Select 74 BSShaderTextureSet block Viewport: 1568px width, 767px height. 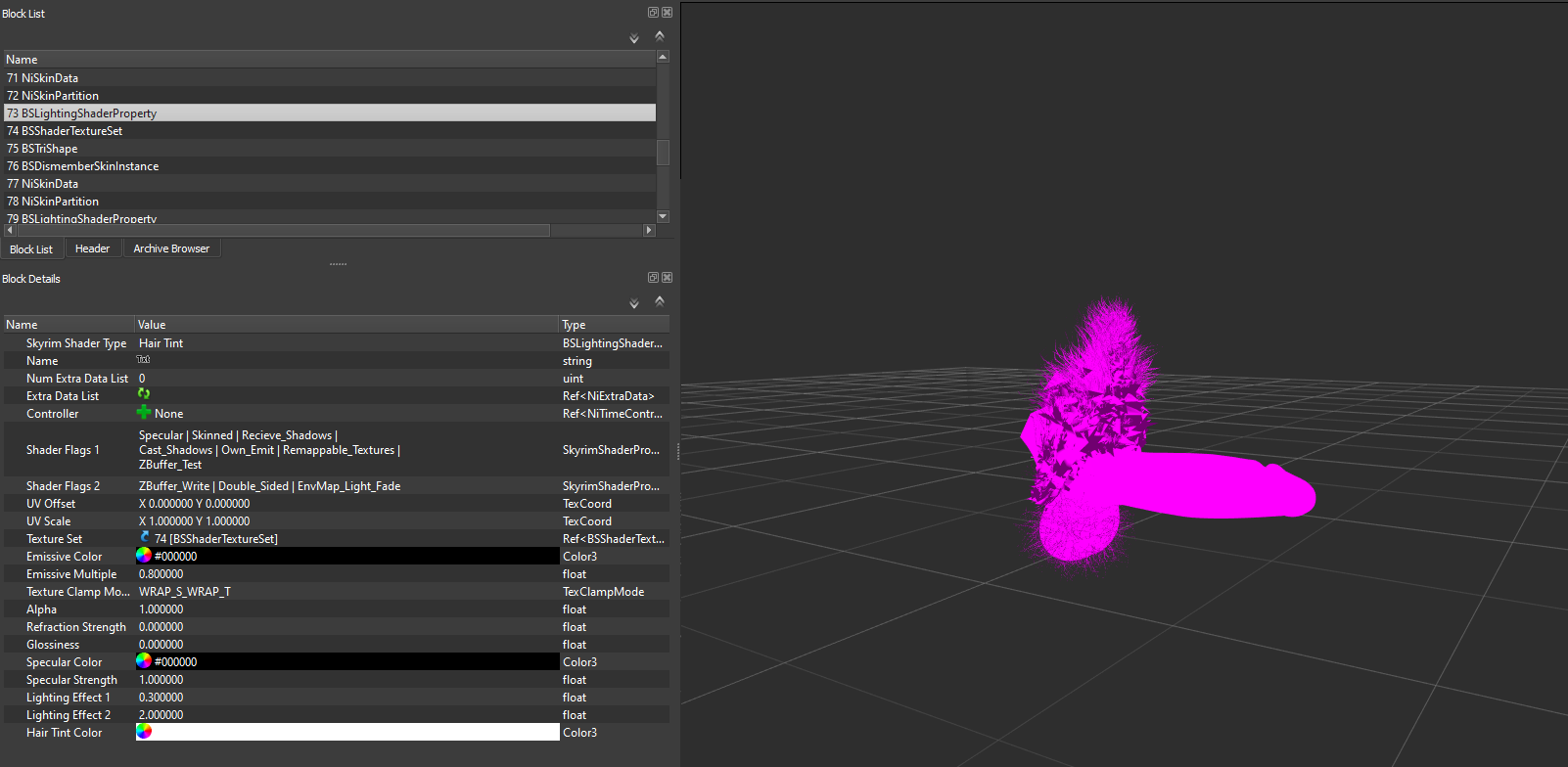[330, 130]
